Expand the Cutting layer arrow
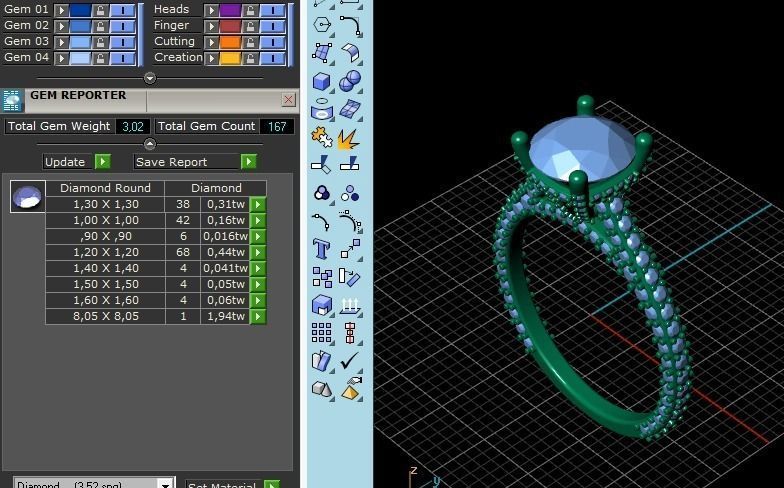Screen dimensions: 784x488 click(x=211, y=42)
